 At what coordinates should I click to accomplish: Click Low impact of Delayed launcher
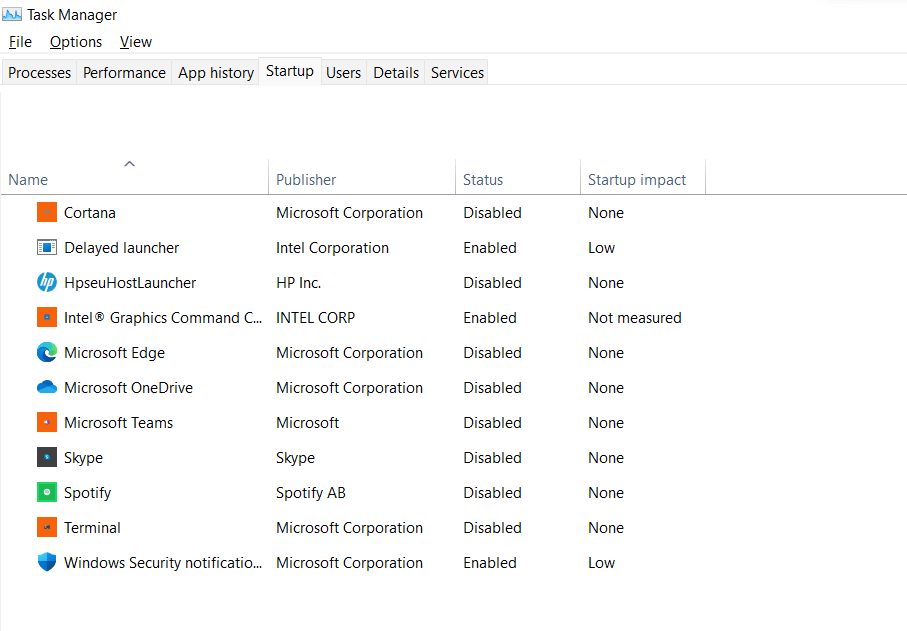(x=602, y=248)
